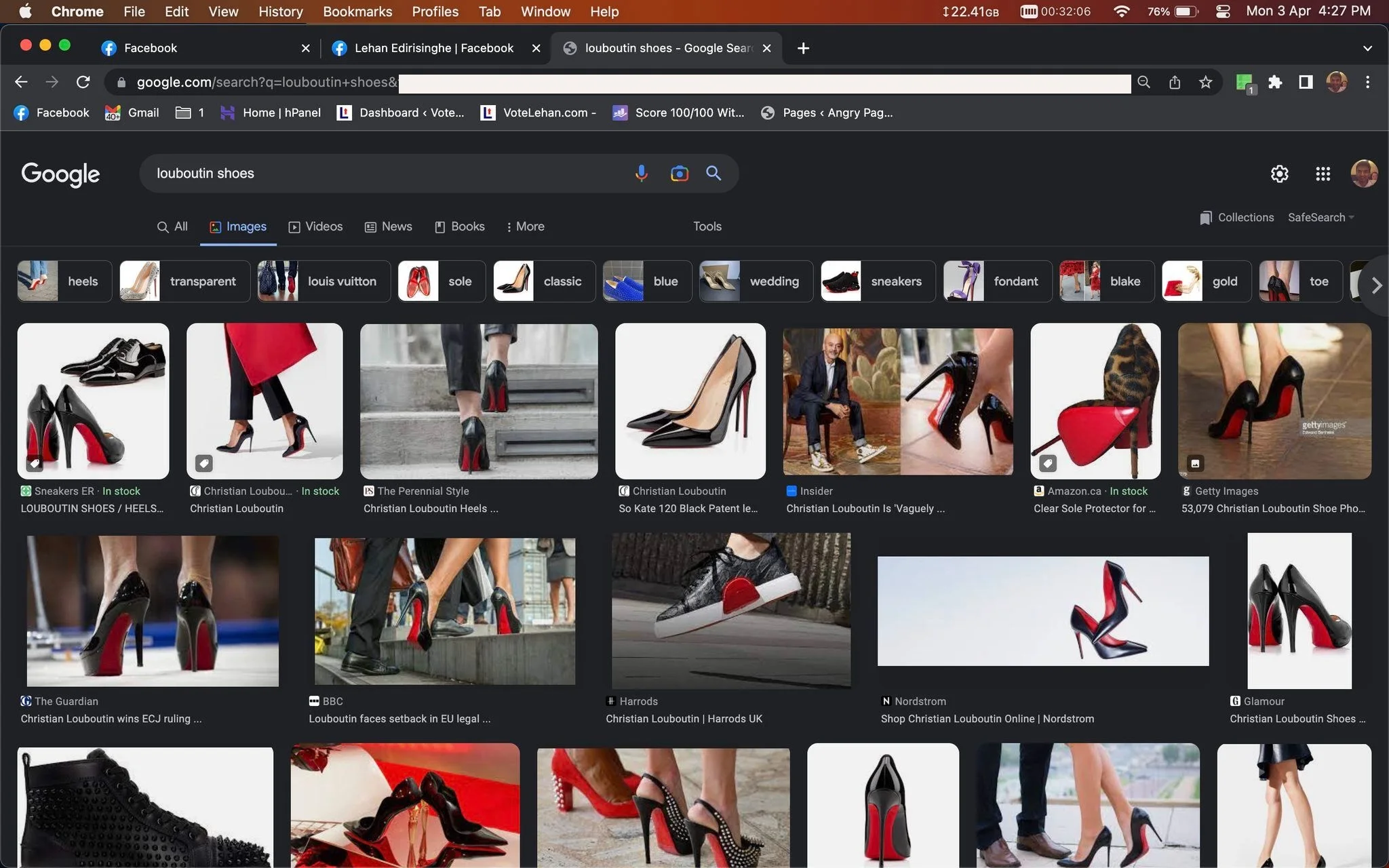This screenshot has width=1389, height=868.
Task: Expand the More search categories menu
Action: pos(526,226)
